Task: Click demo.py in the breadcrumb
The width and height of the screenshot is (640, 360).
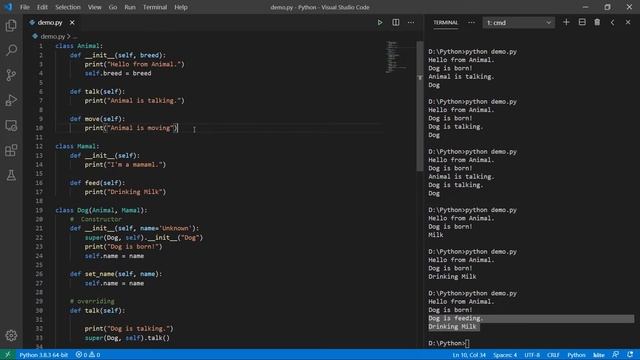Action: point(52,36)
